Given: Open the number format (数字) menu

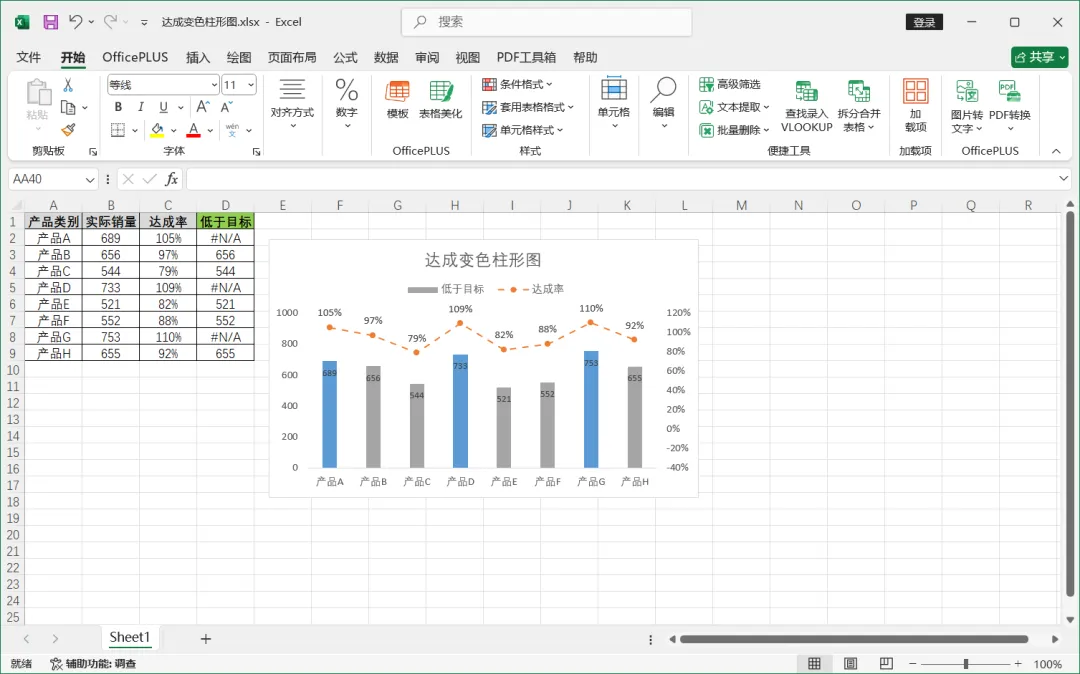Looking at the screenshot, I should tap(346, 103).
